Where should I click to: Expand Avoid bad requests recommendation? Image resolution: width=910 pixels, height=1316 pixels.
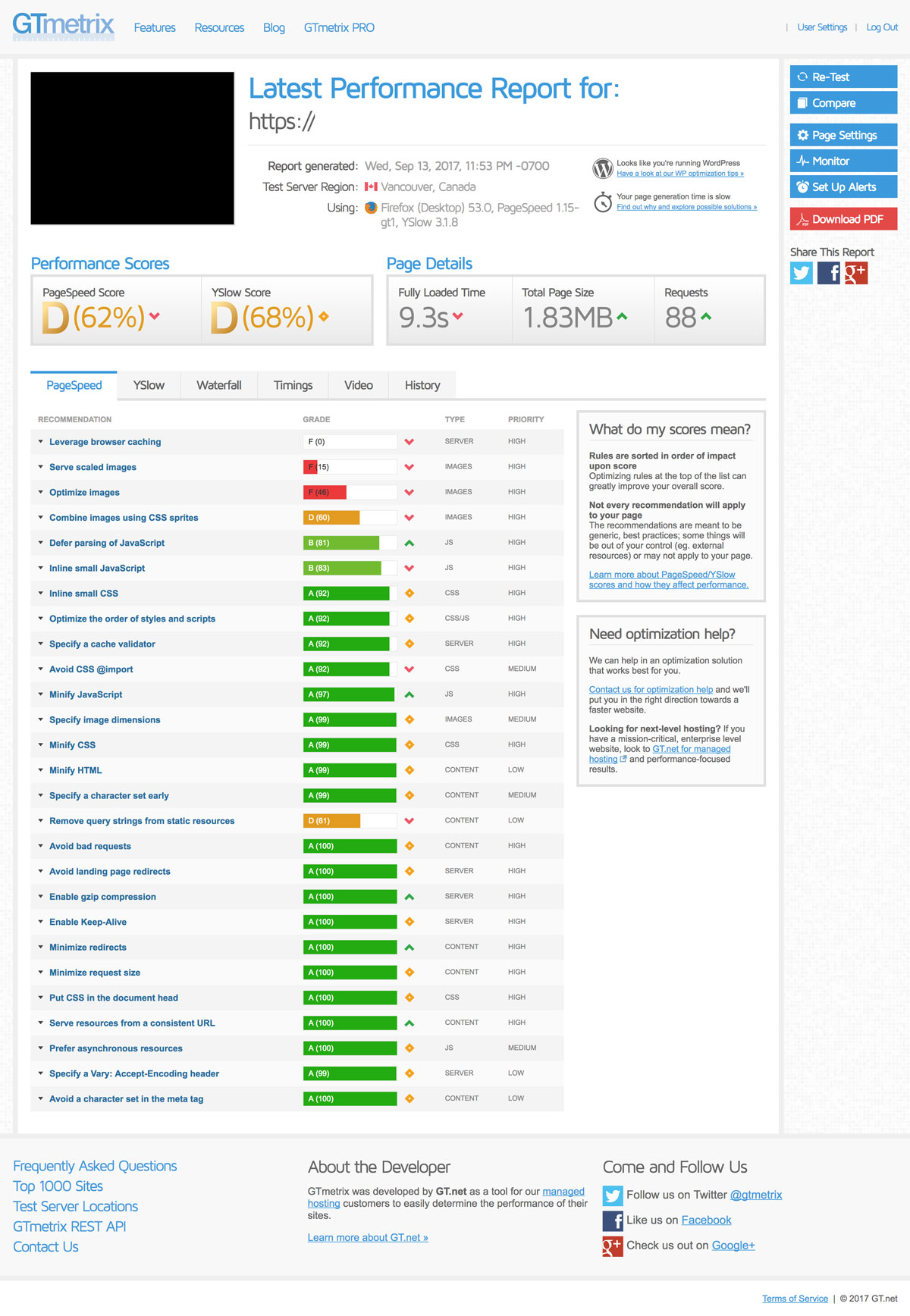[89, 846]
